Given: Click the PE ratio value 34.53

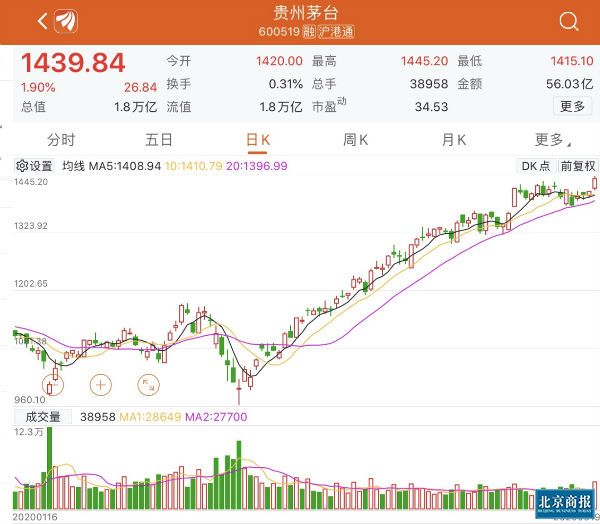Looking at the screenshot, I should click(x=431, y=107).
